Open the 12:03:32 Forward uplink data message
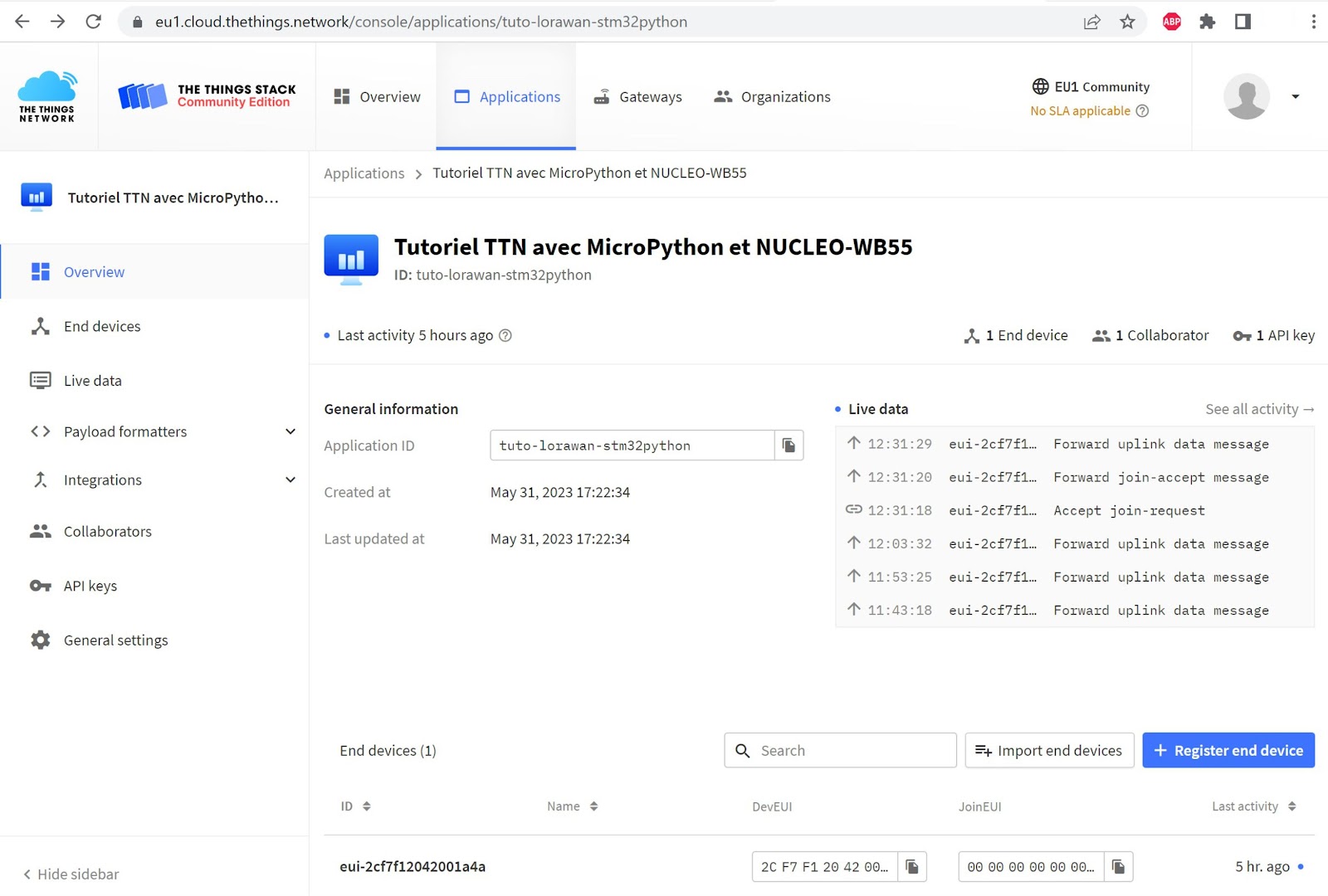The image size is (1328, 896). (x=1075, y=543)
